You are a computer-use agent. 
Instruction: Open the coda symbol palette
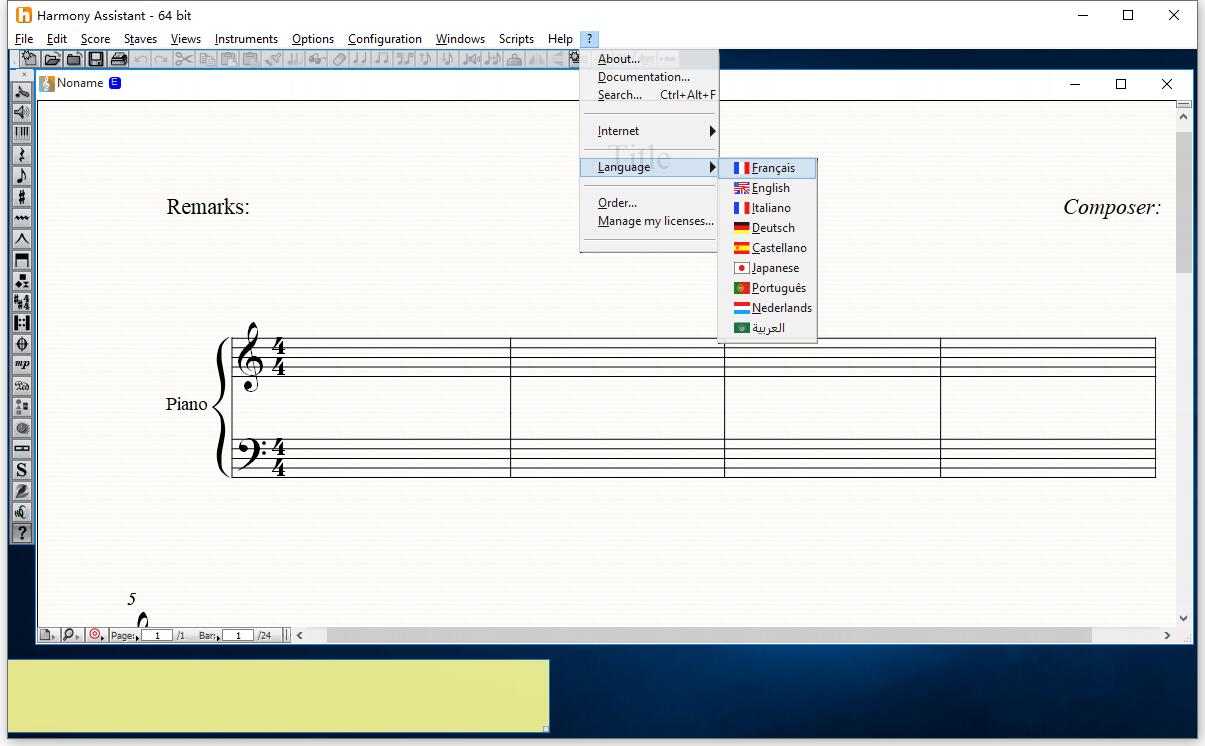pos(22,343)
